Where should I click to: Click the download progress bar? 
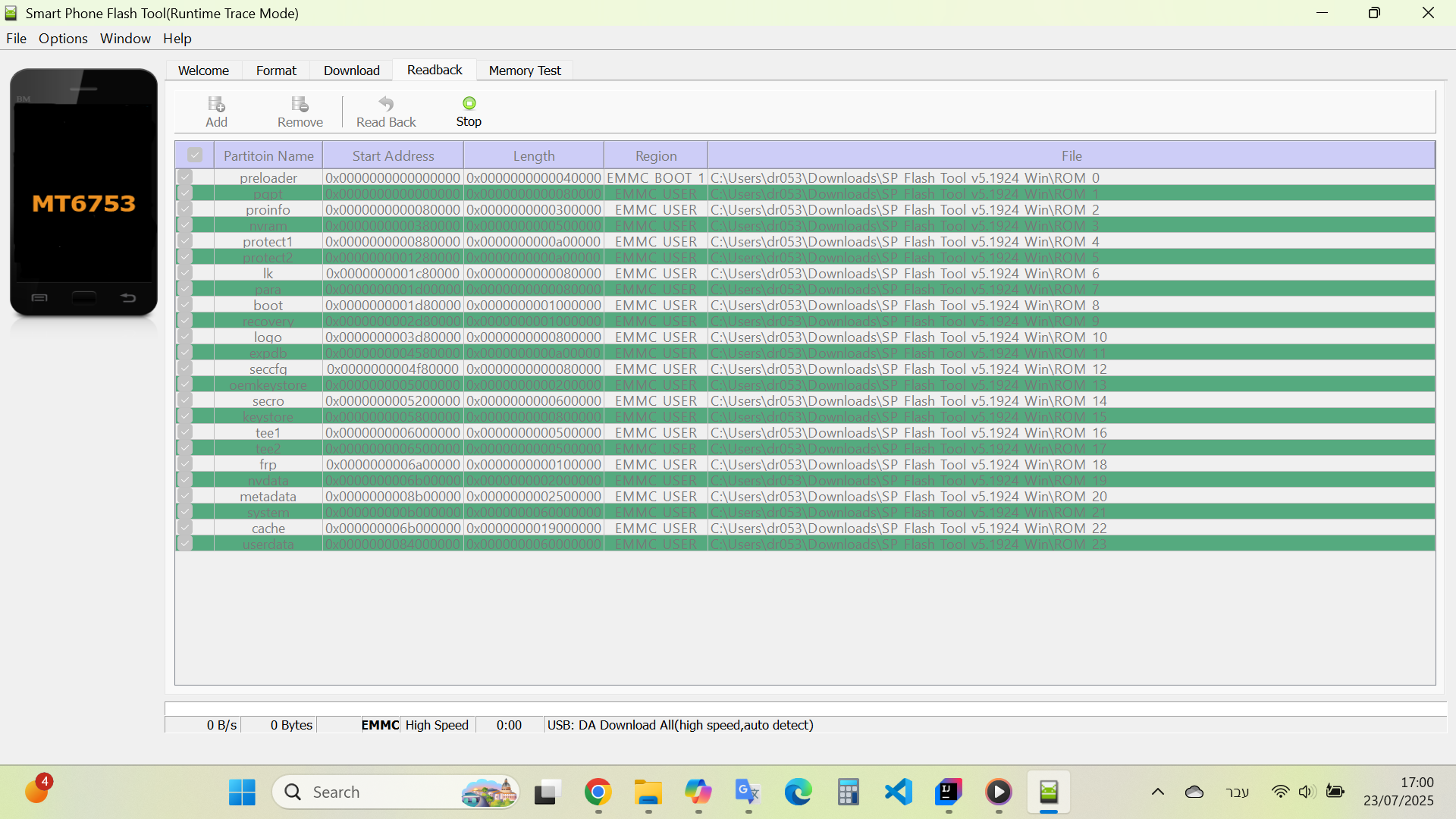[x=805, y=708]
